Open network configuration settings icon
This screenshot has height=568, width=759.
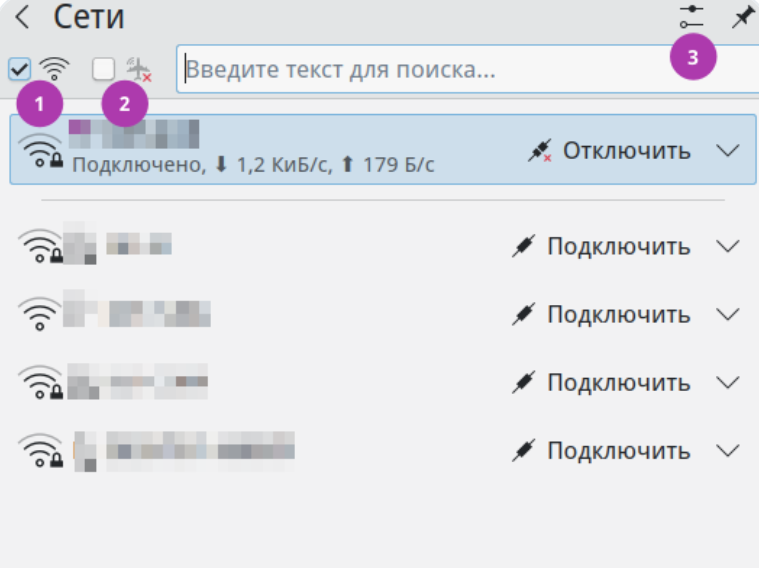[691, 16]
